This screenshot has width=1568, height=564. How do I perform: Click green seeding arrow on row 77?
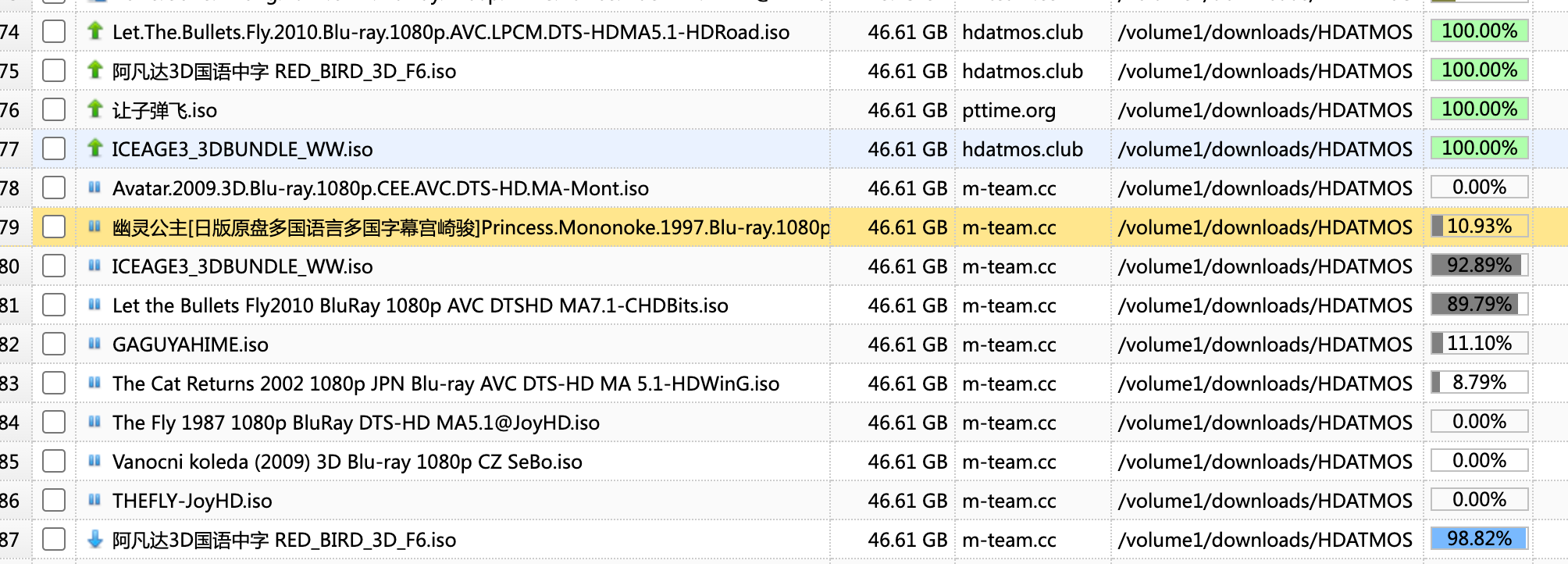(x=95, y=148)
